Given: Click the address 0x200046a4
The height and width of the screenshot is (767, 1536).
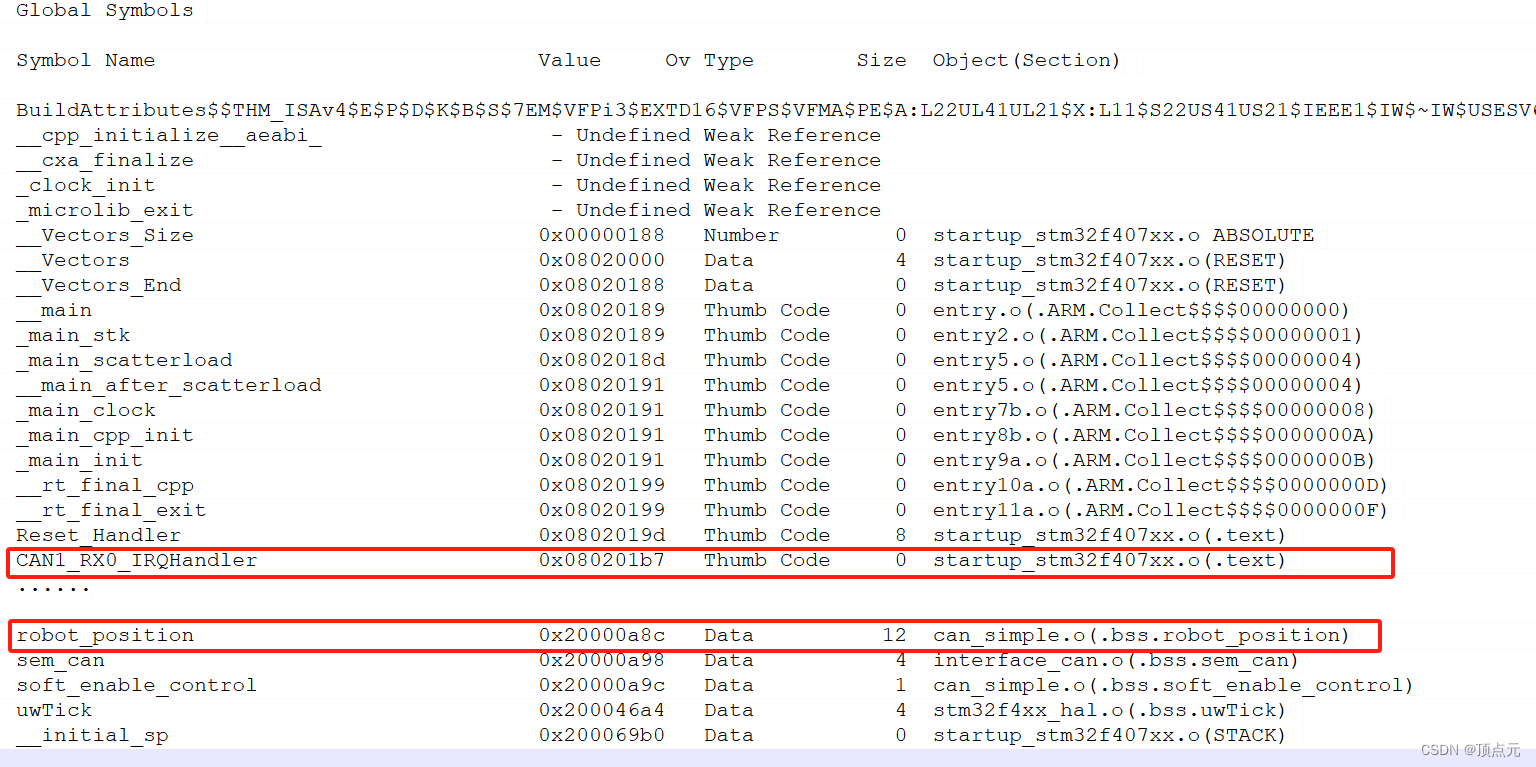Looking at the screenshot, I should pyautogui.click(x=602, y=710).
